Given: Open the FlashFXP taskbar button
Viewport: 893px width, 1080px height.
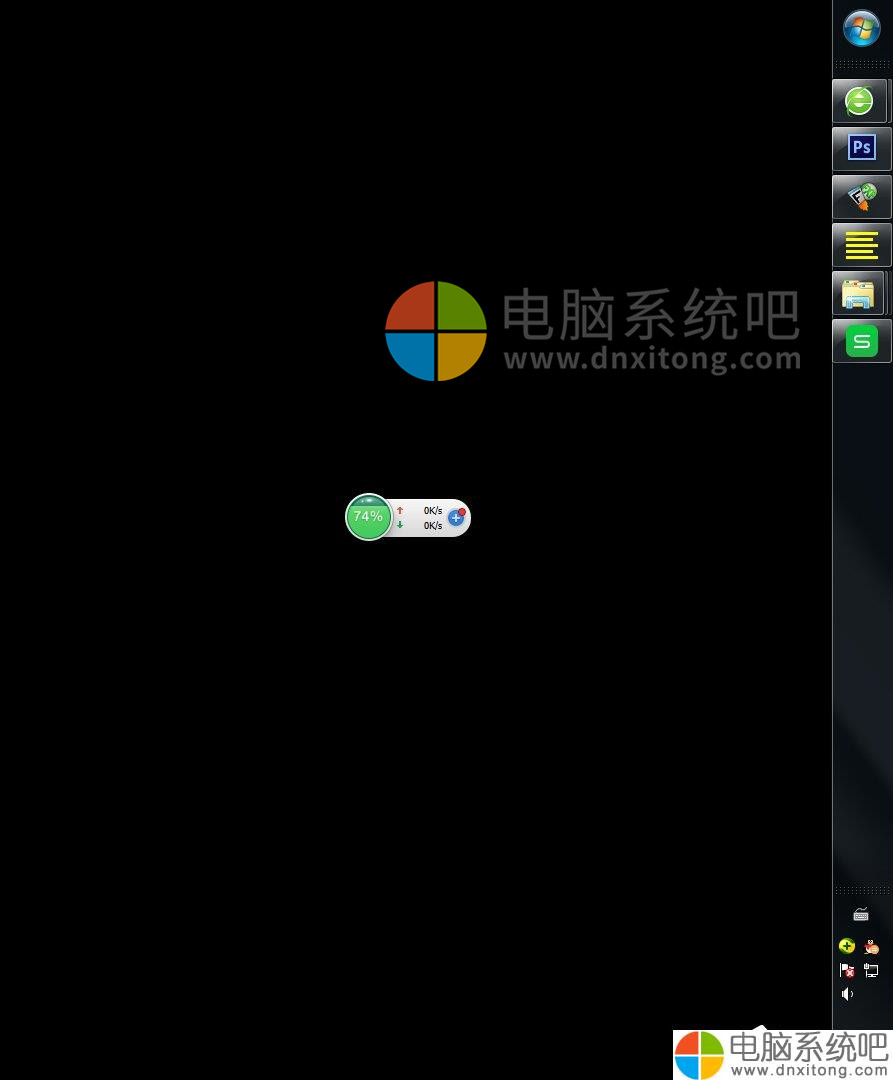Looking at the screenshot, I should 861,196.
